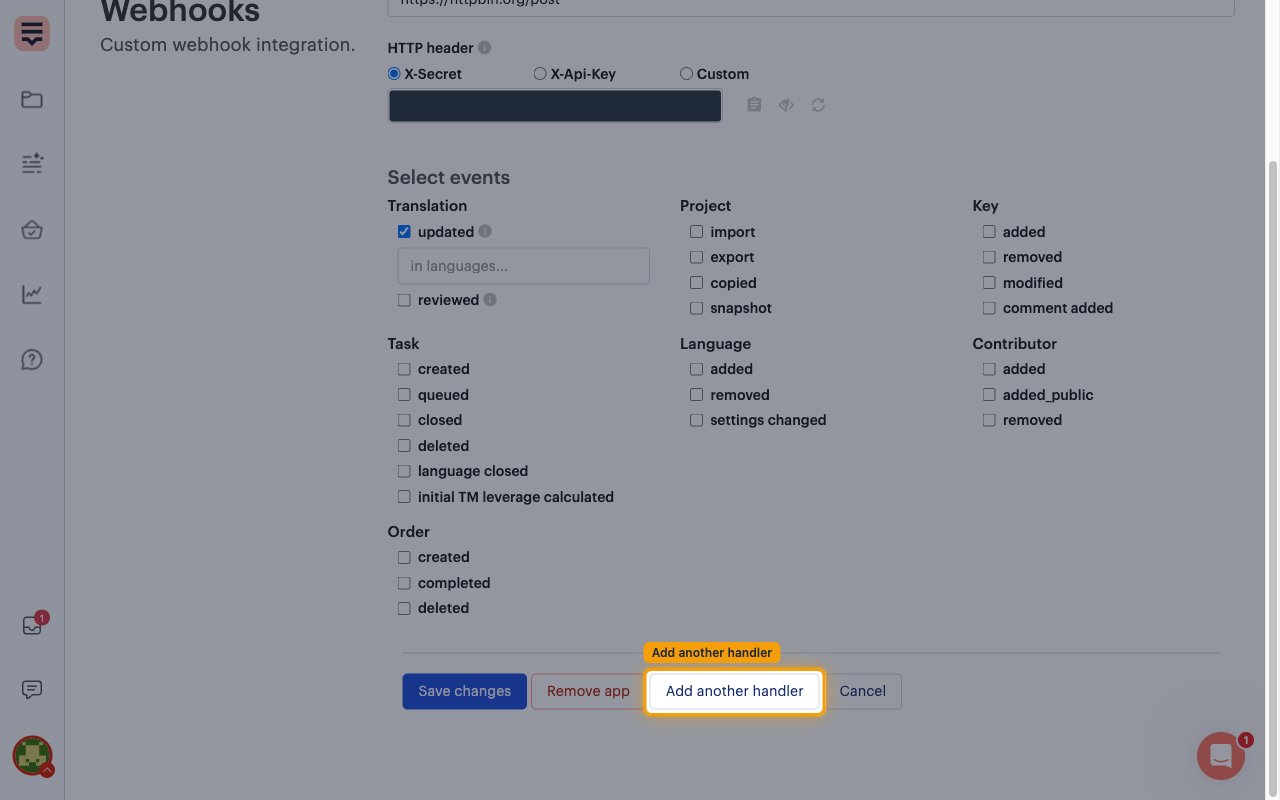
Task: Open the 'in languages...' selector field
Action: tap(523, 266)
